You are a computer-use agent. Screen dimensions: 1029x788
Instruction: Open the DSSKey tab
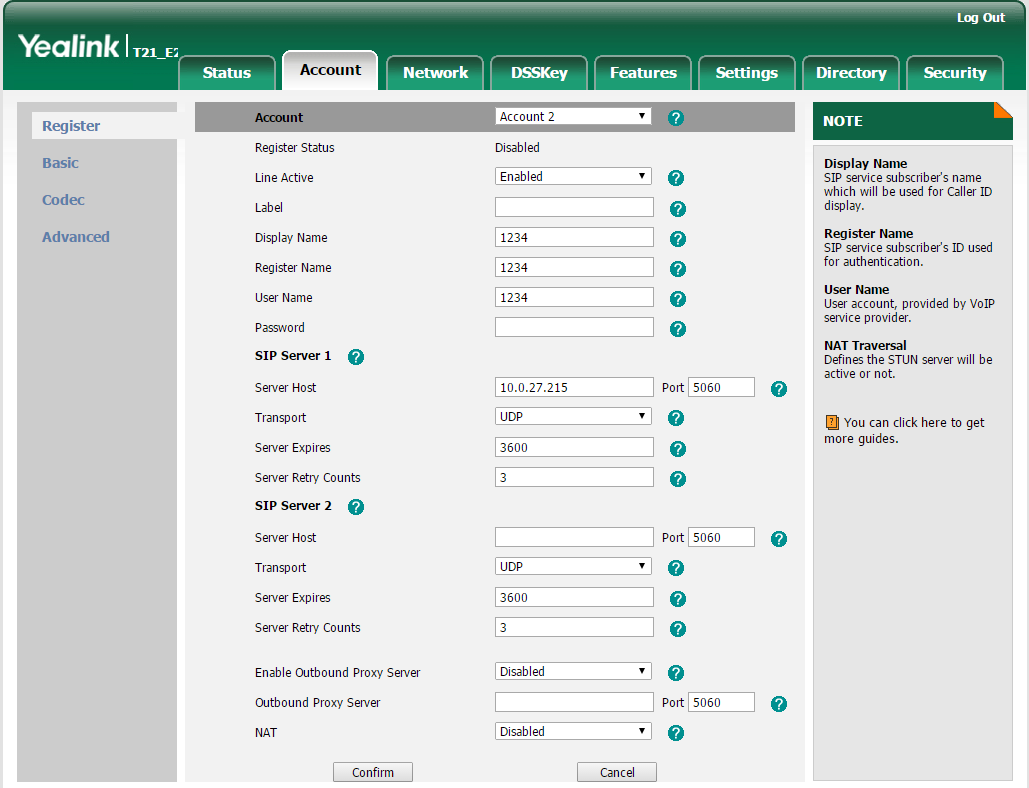(x=539, y=73)
